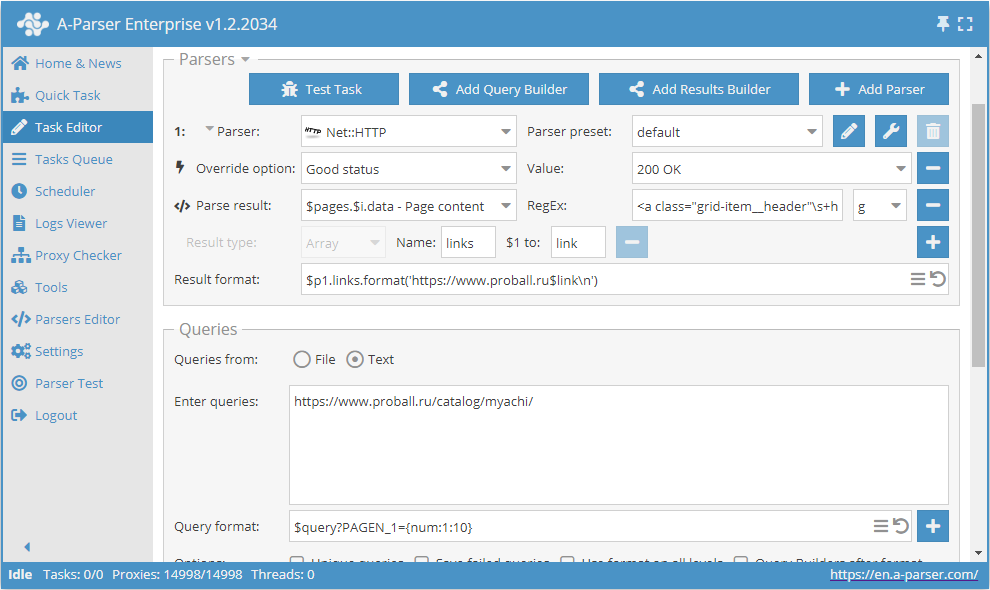Remove the Override option row
Screen dimensions: 990x590
pos(933,168)
